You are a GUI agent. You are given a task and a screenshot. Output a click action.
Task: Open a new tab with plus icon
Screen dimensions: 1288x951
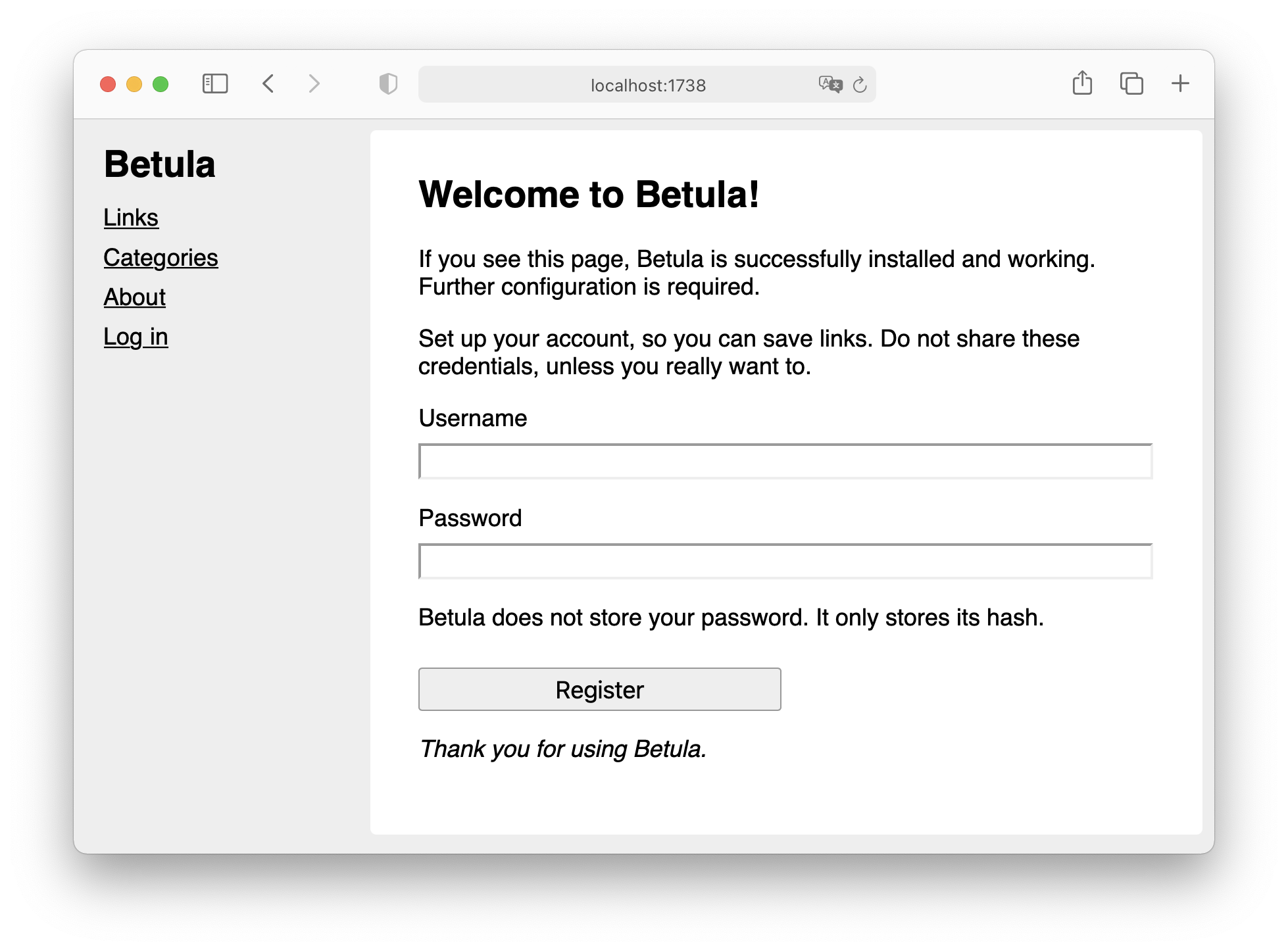[1180, 84]
